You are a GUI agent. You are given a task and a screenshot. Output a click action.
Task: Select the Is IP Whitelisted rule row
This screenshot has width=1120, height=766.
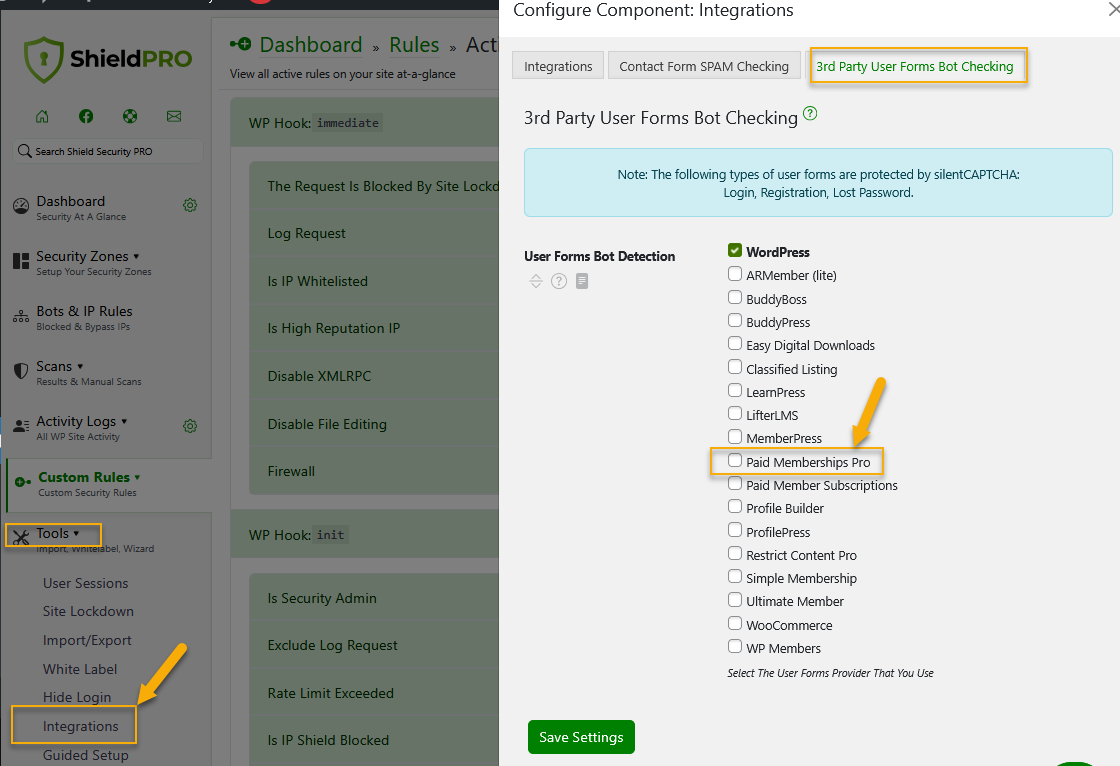point(374,281)
